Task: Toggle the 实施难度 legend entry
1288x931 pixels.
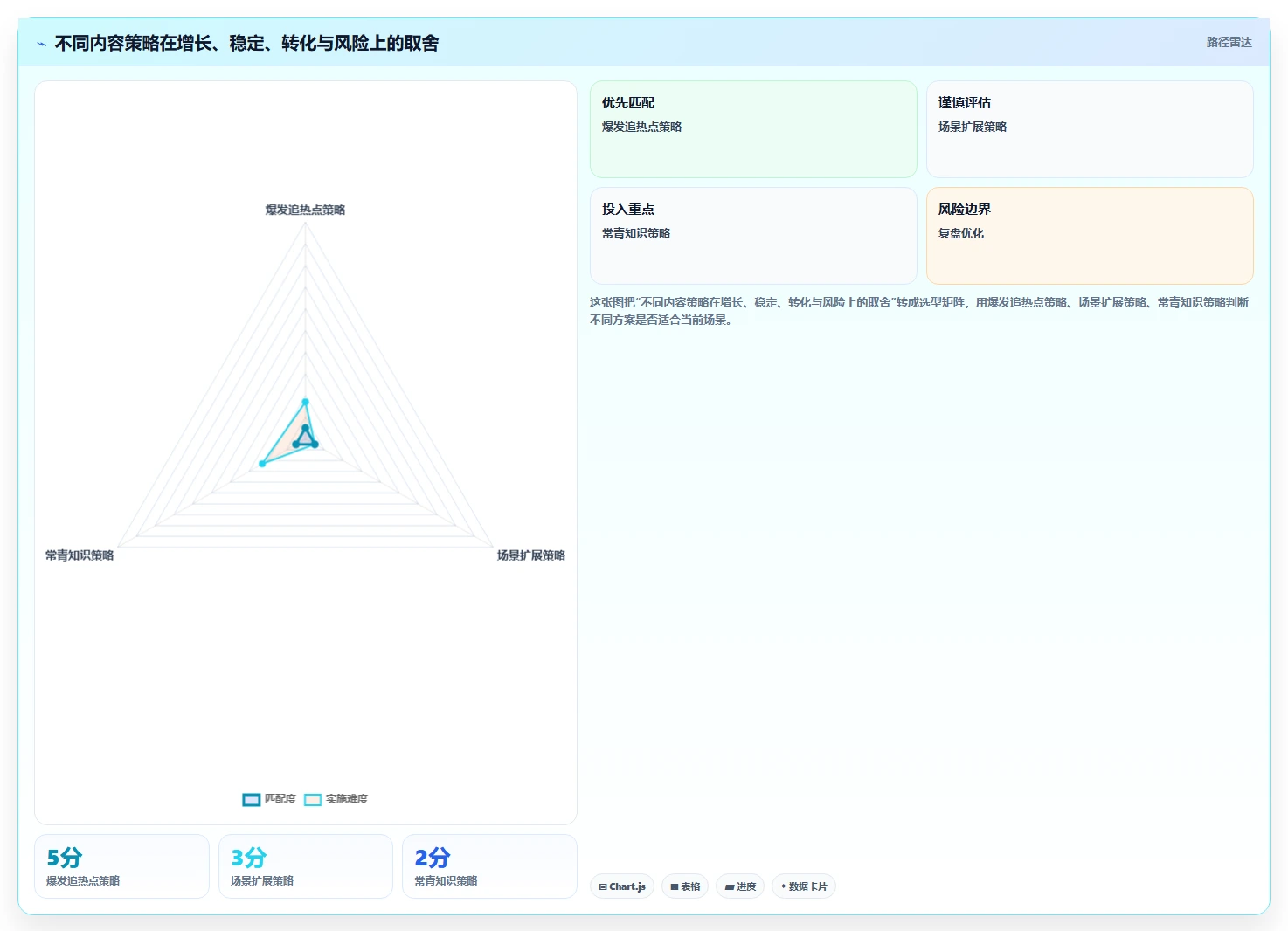Action: point(336,799)
